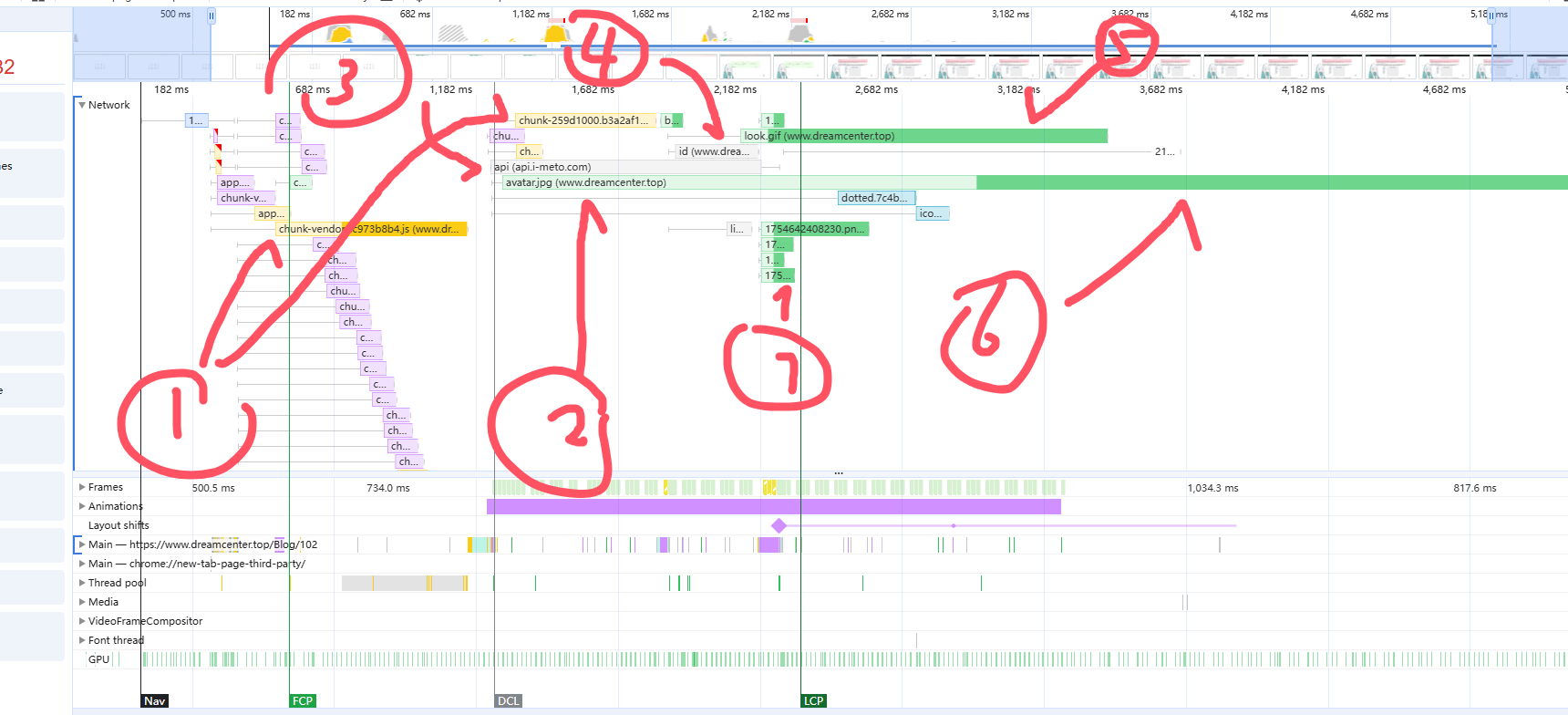1568x715 pixels.
Task: Select the FCP timing marker
Action: coord(302,700)
